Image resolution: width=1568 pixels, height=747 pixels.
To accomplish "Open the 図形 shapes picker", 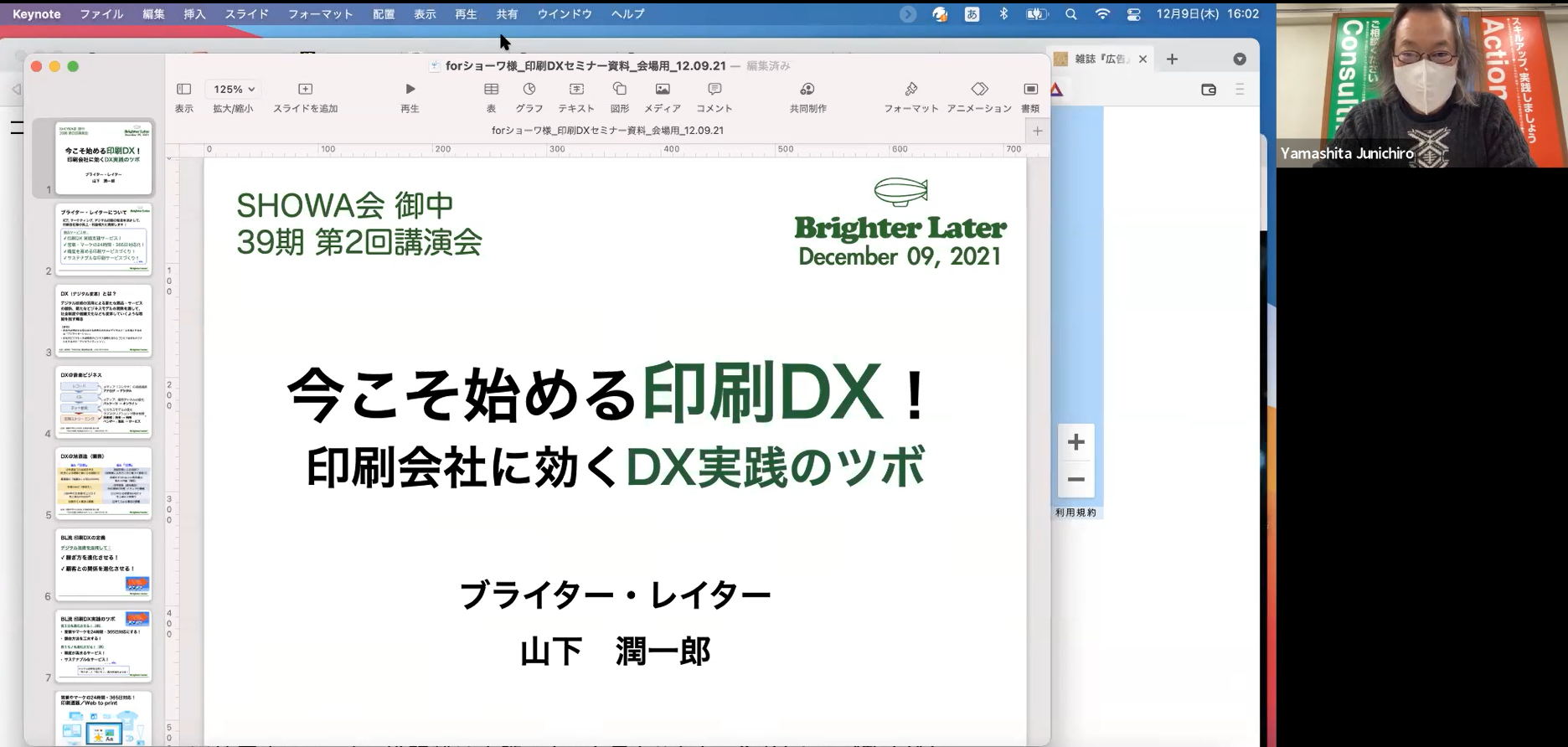I will click(620, 96).
